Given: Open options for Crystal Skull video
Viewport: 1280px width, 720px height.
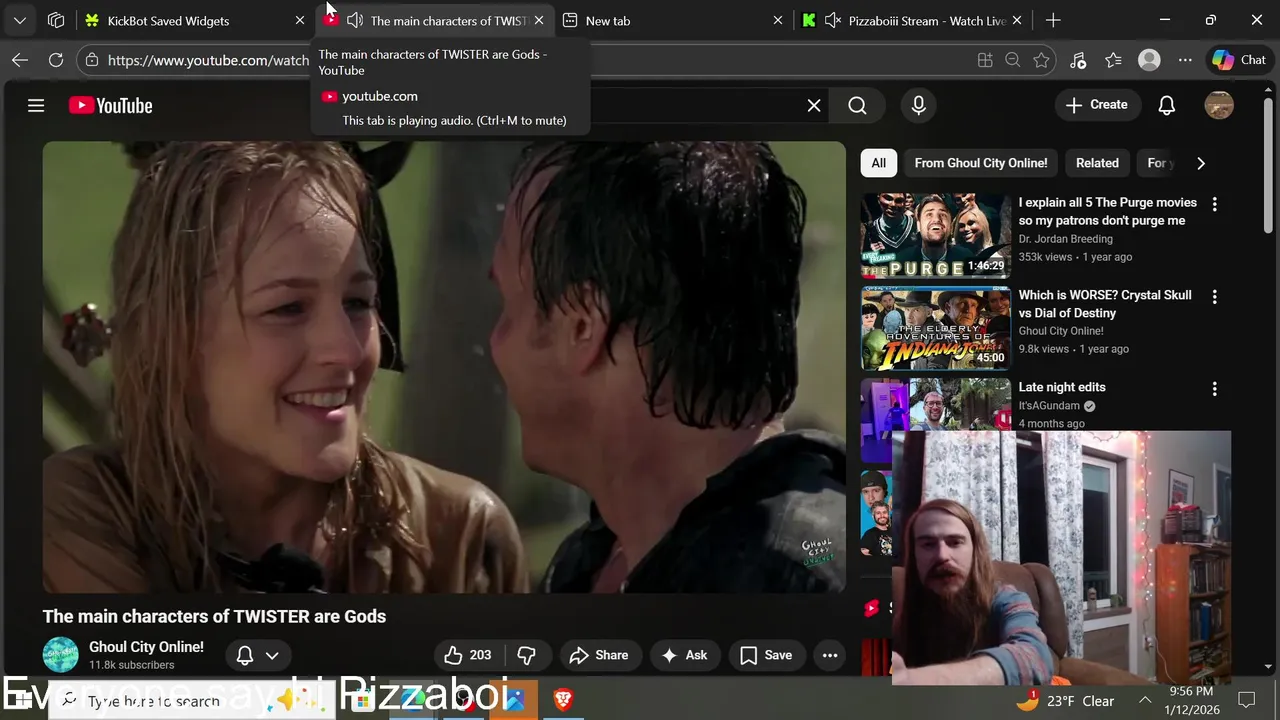Looking at the screenshot, I should [x=1214, y=297].
